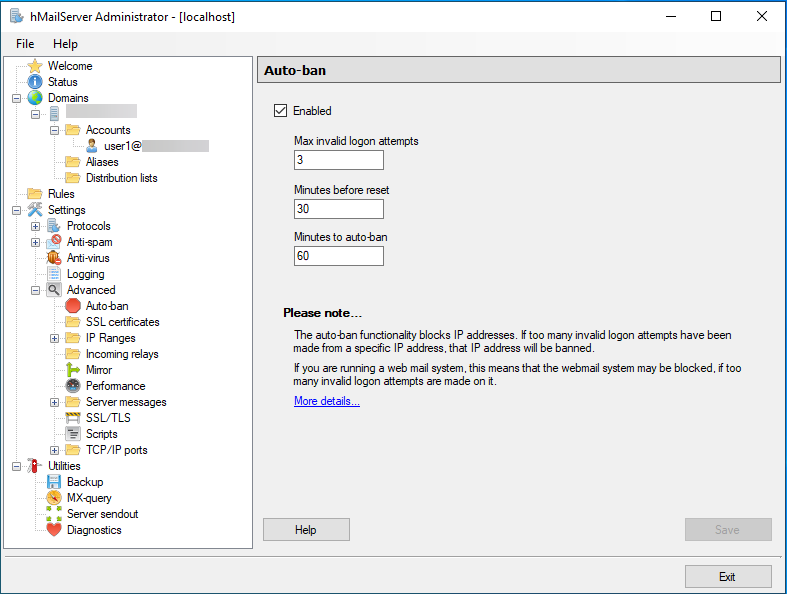Open the Help menu
The height and width of the screenshot is (594, 787).
65,44
